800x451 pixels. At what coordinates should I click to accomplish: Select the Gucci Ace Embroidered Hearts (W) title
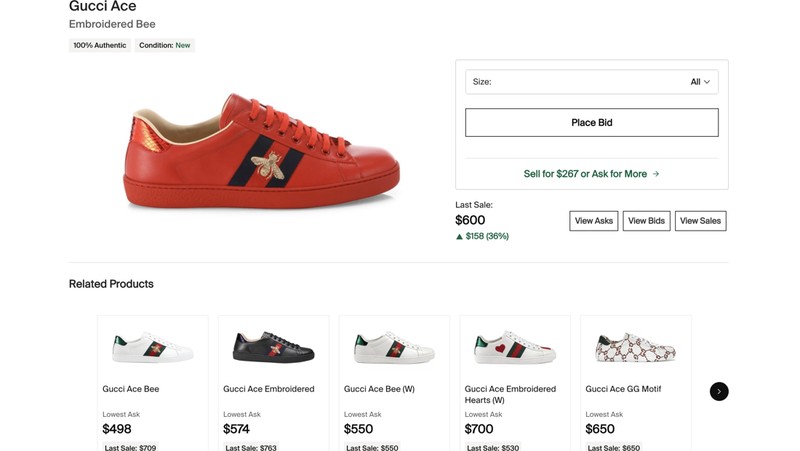coord(510,394)
